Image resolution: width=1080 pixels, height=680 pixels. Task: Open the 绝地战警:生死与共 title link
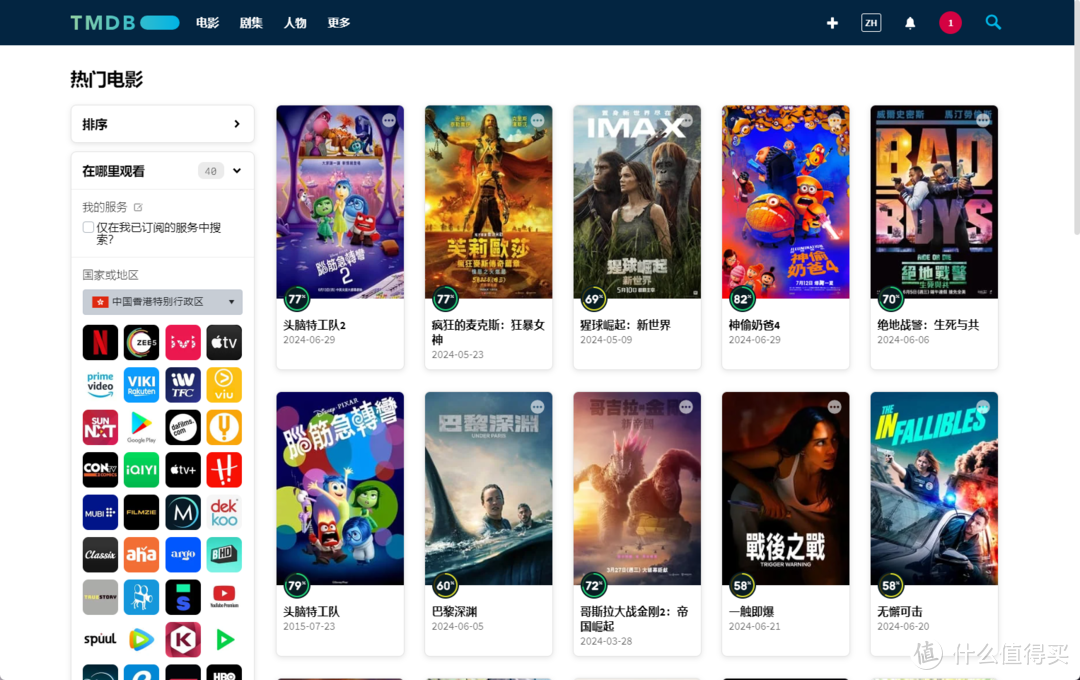(x=928, y=325)
